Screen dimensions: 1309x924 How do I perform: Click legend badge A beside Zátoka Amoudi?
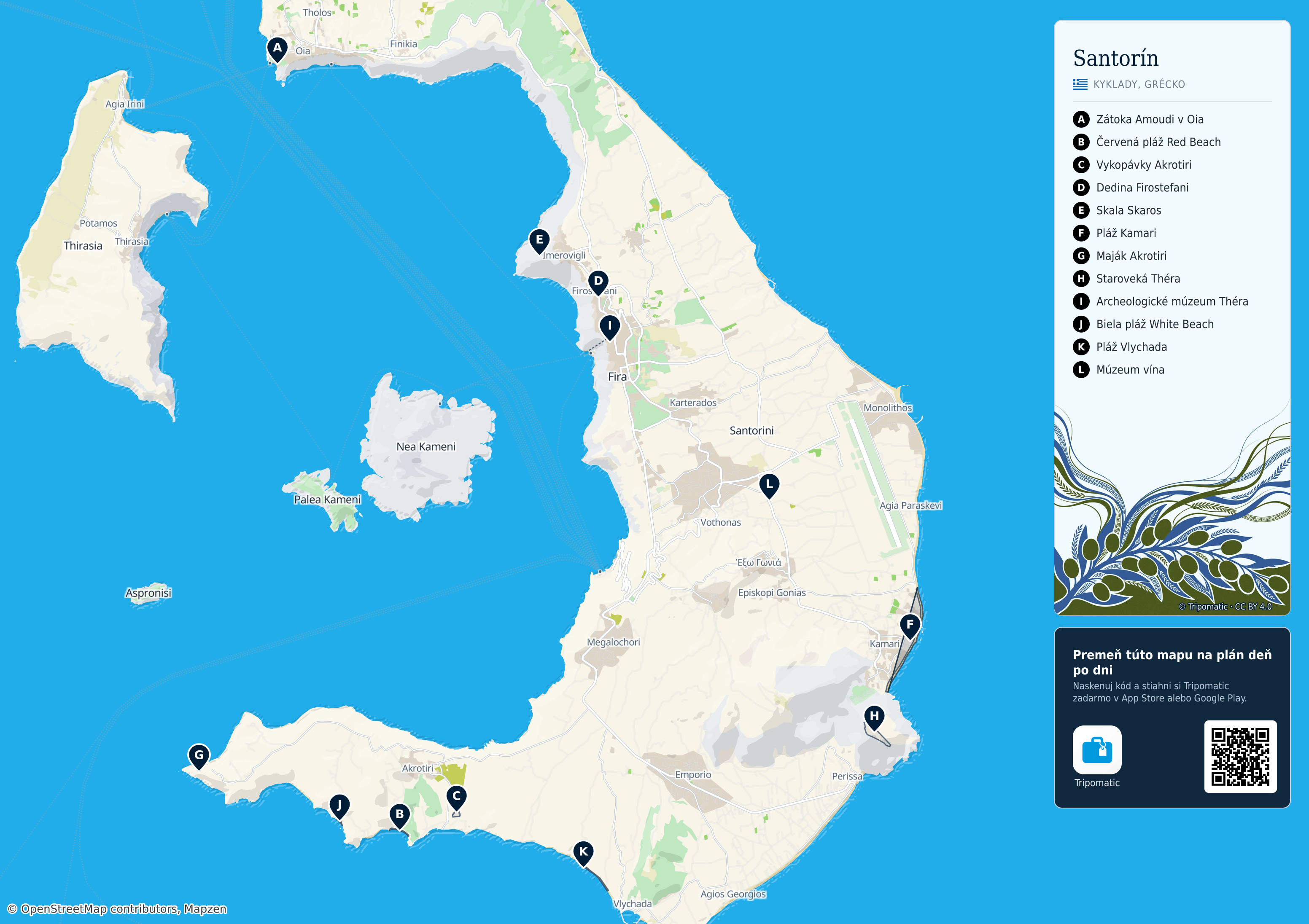(1081, 119)
